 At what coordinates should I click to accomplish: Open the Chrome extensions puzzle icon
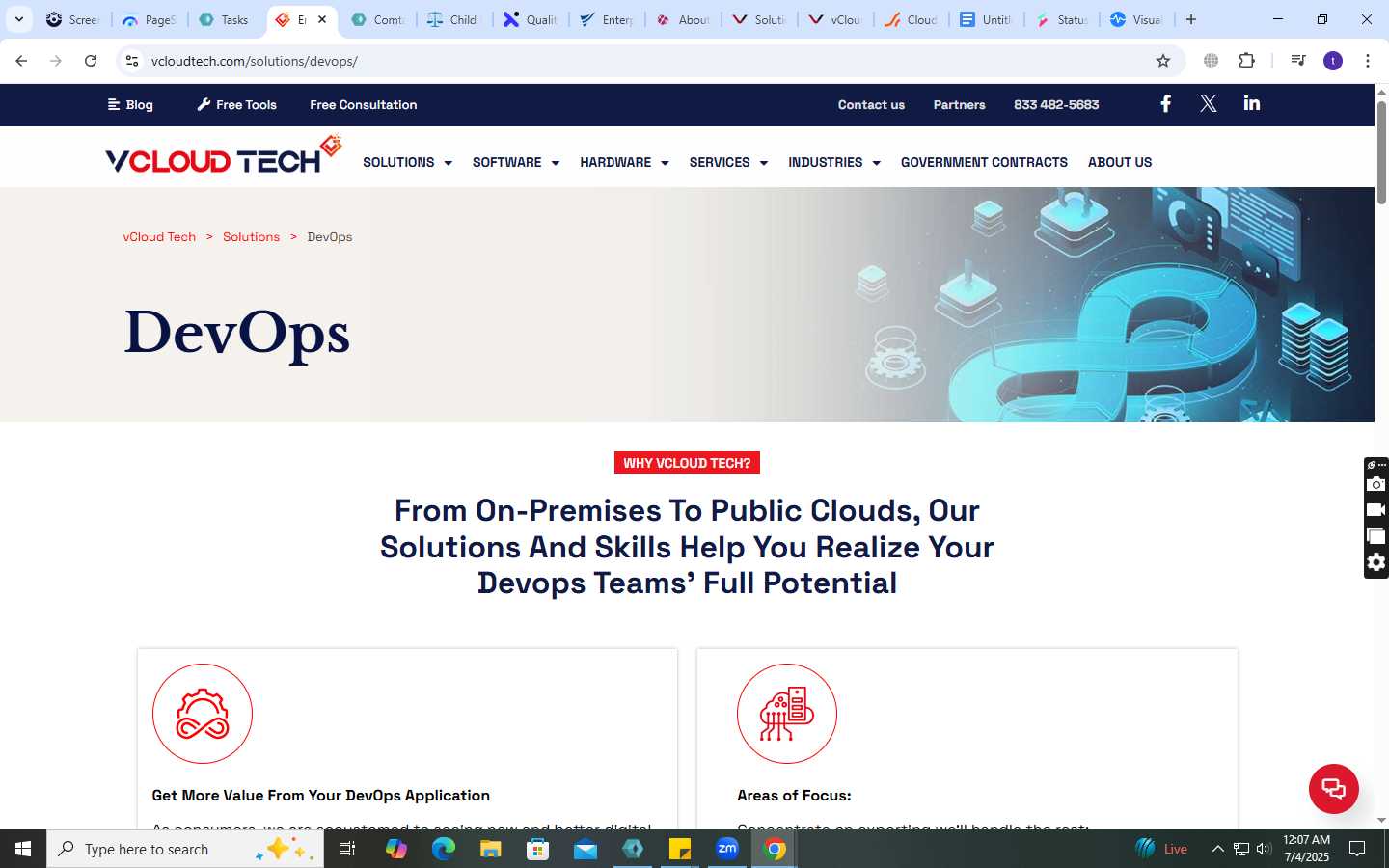click(x=1246, y=61)
